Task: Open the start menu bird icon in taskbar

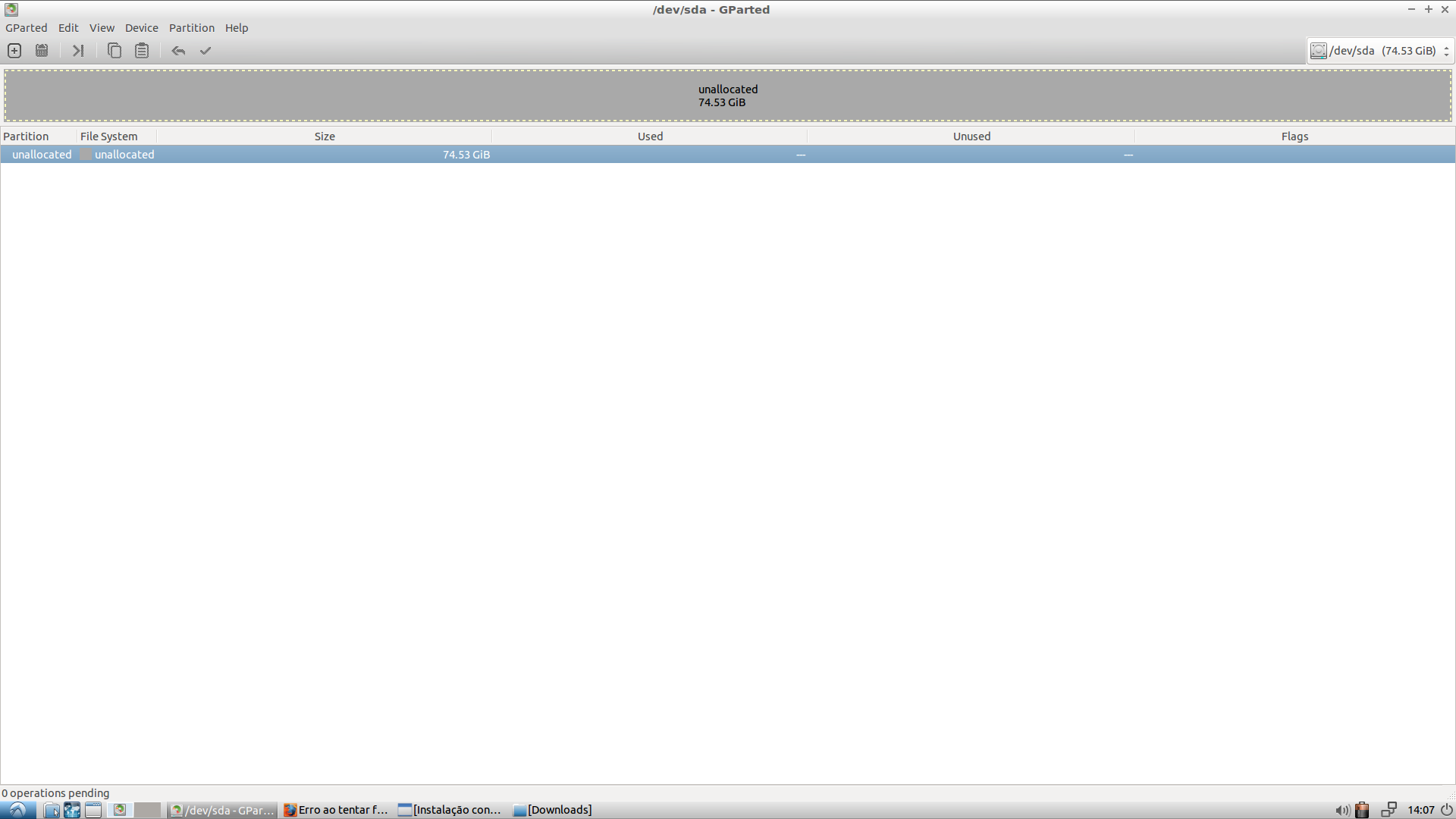Action: 17,810
